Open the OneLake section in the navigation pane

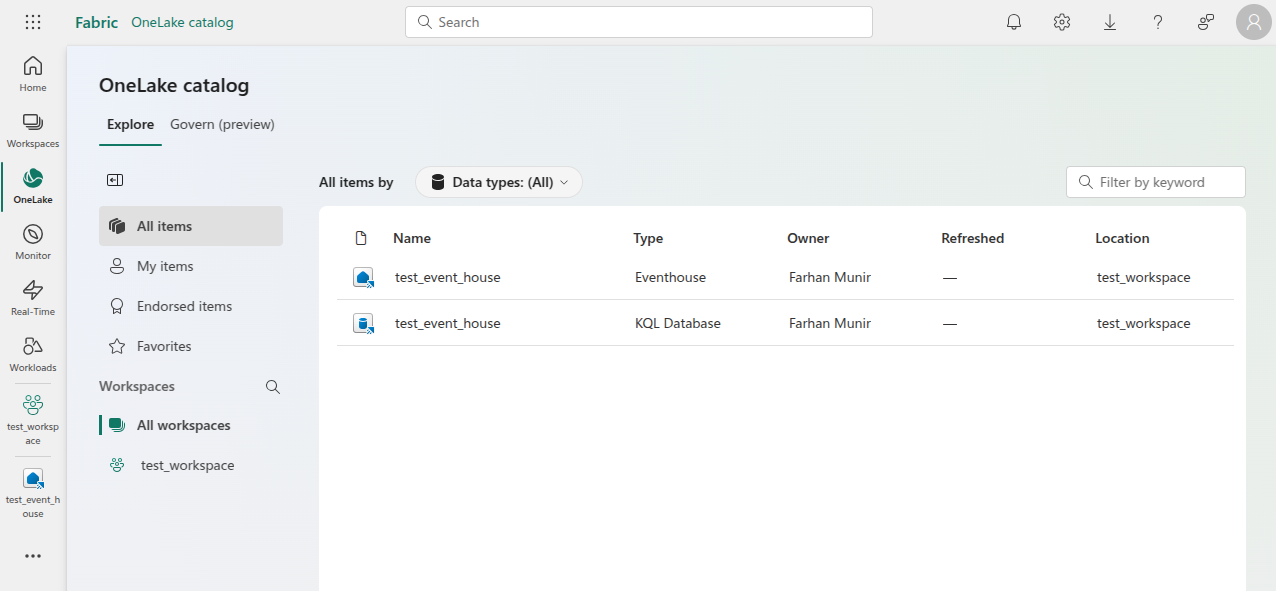[x=32, y=186]
